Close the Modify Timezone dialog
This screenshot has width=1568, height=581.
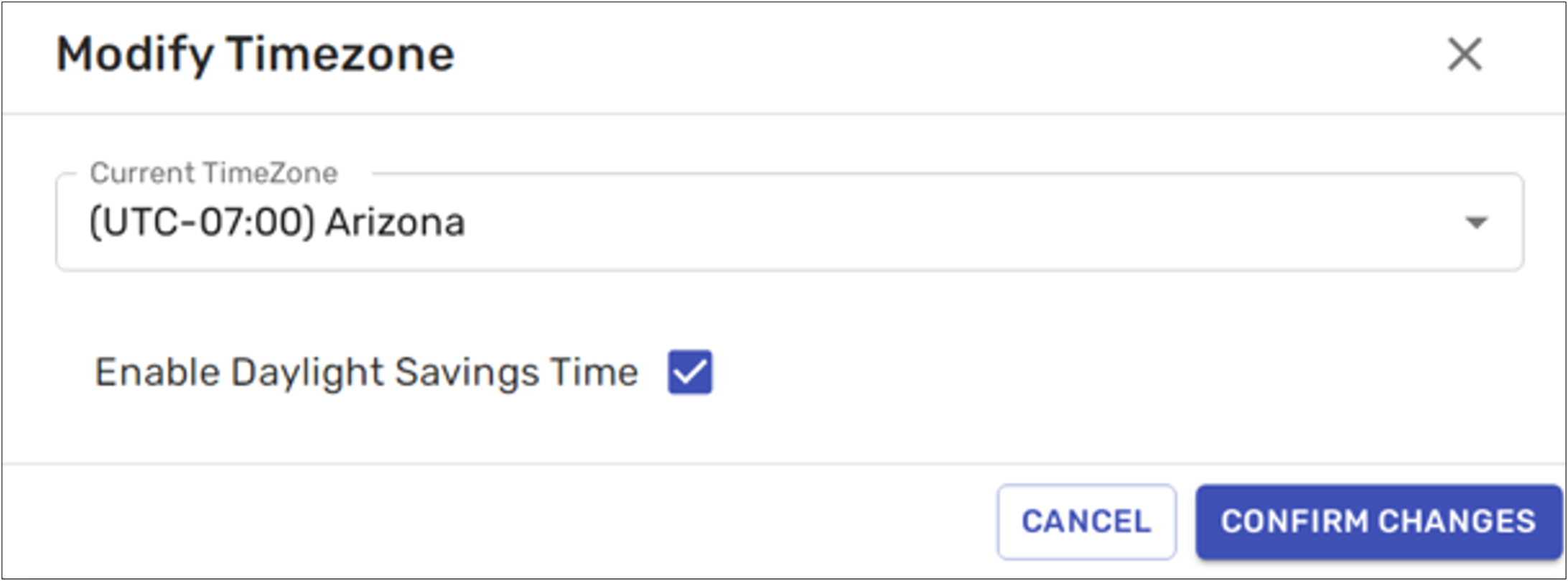1465,55
